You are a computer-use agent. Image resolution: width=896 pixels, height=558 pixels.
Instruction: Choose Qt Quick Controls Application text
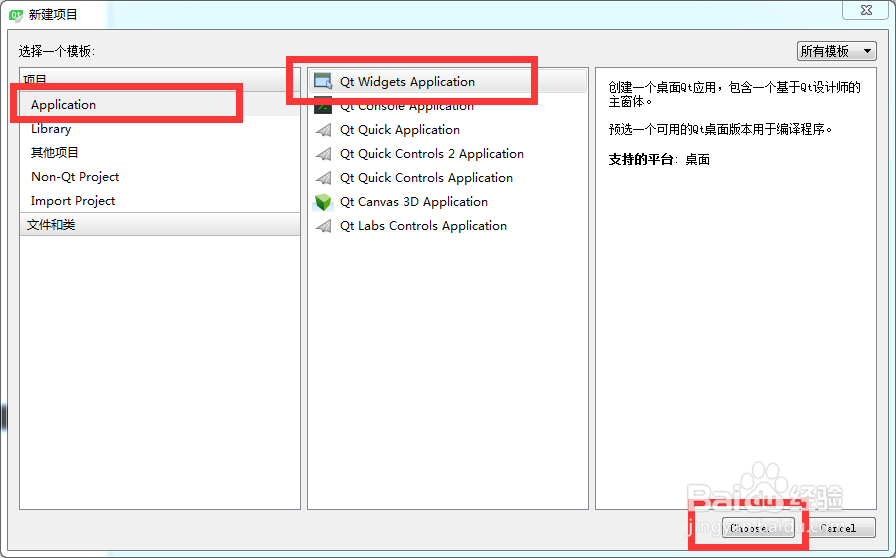click(x=426, y=178)
